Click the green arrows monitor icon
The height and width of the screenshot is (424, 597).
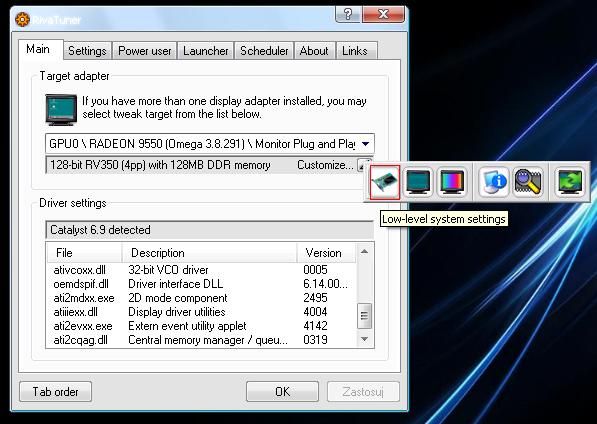(570, 182)
